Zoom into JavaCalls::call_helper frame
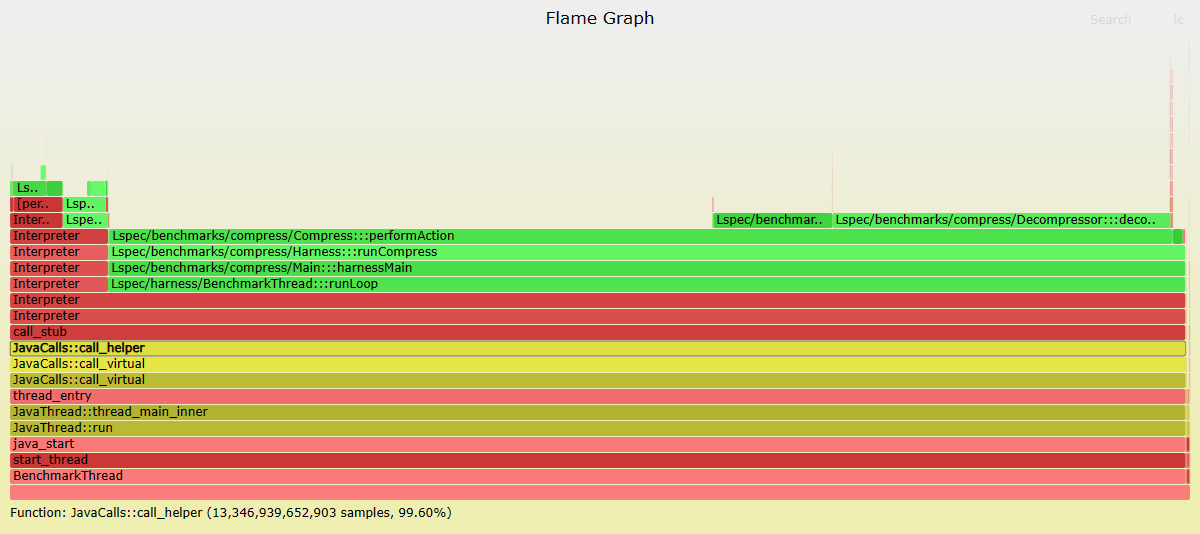Viewport: 1200px width, 534px height. [x=597, y=348]
